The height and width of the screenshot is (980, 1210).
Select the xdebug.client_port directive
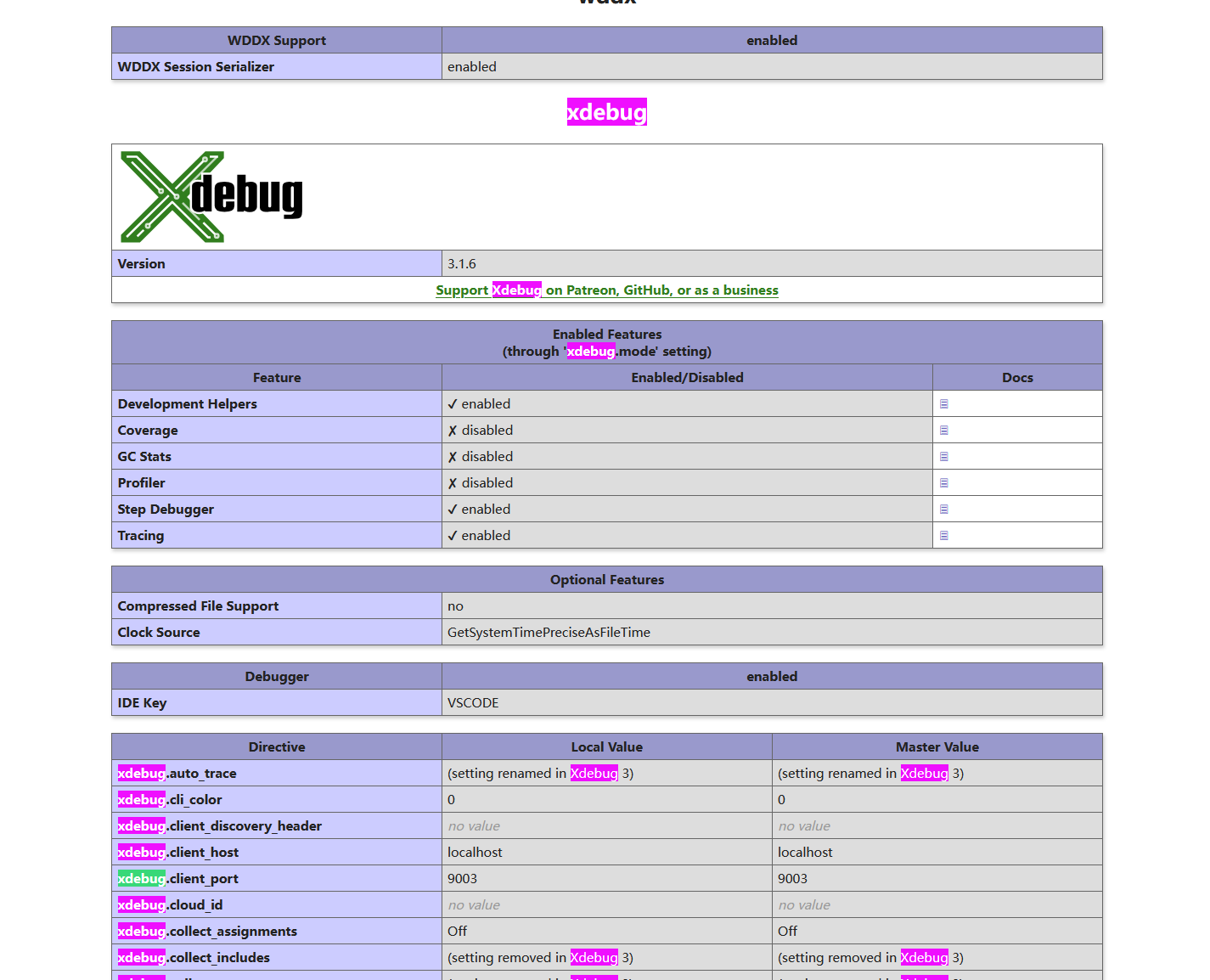coord(177,879)
